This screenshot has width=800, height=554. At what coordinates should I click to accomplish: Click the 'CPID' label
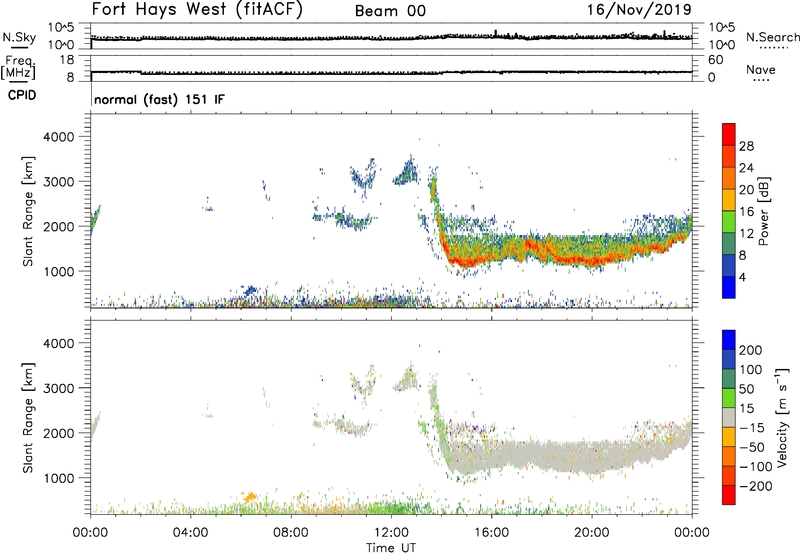(x=22, y=95)
